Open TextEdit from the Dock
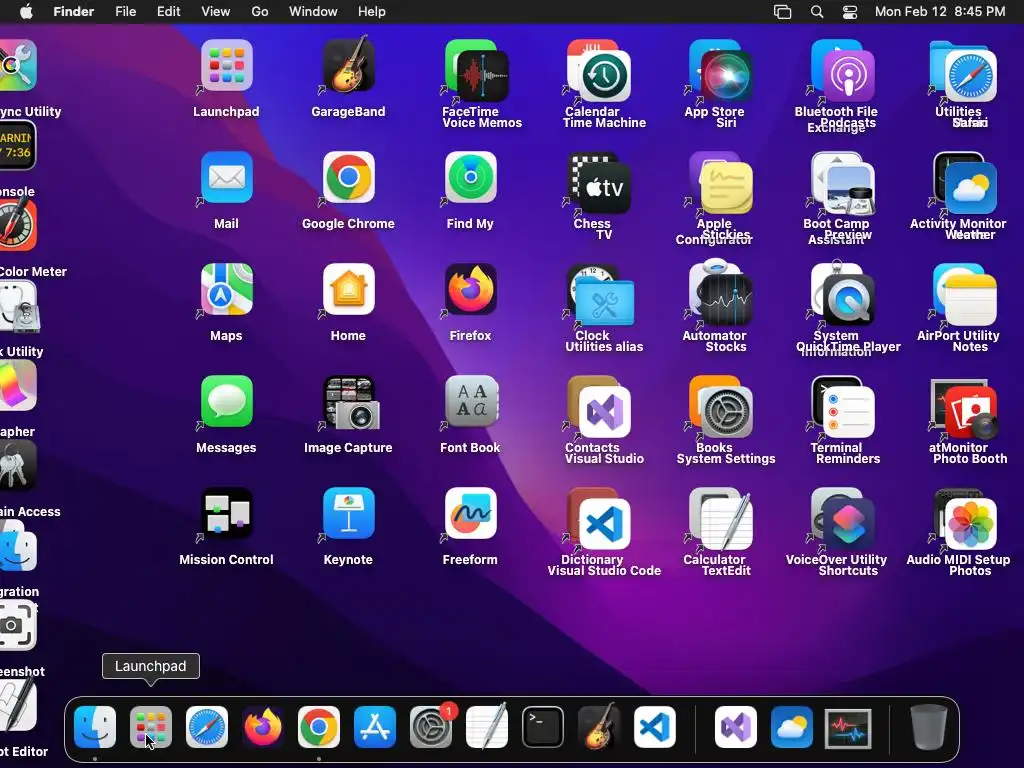The width and height of the screenshot is (1024, 768). pos(487,726)
